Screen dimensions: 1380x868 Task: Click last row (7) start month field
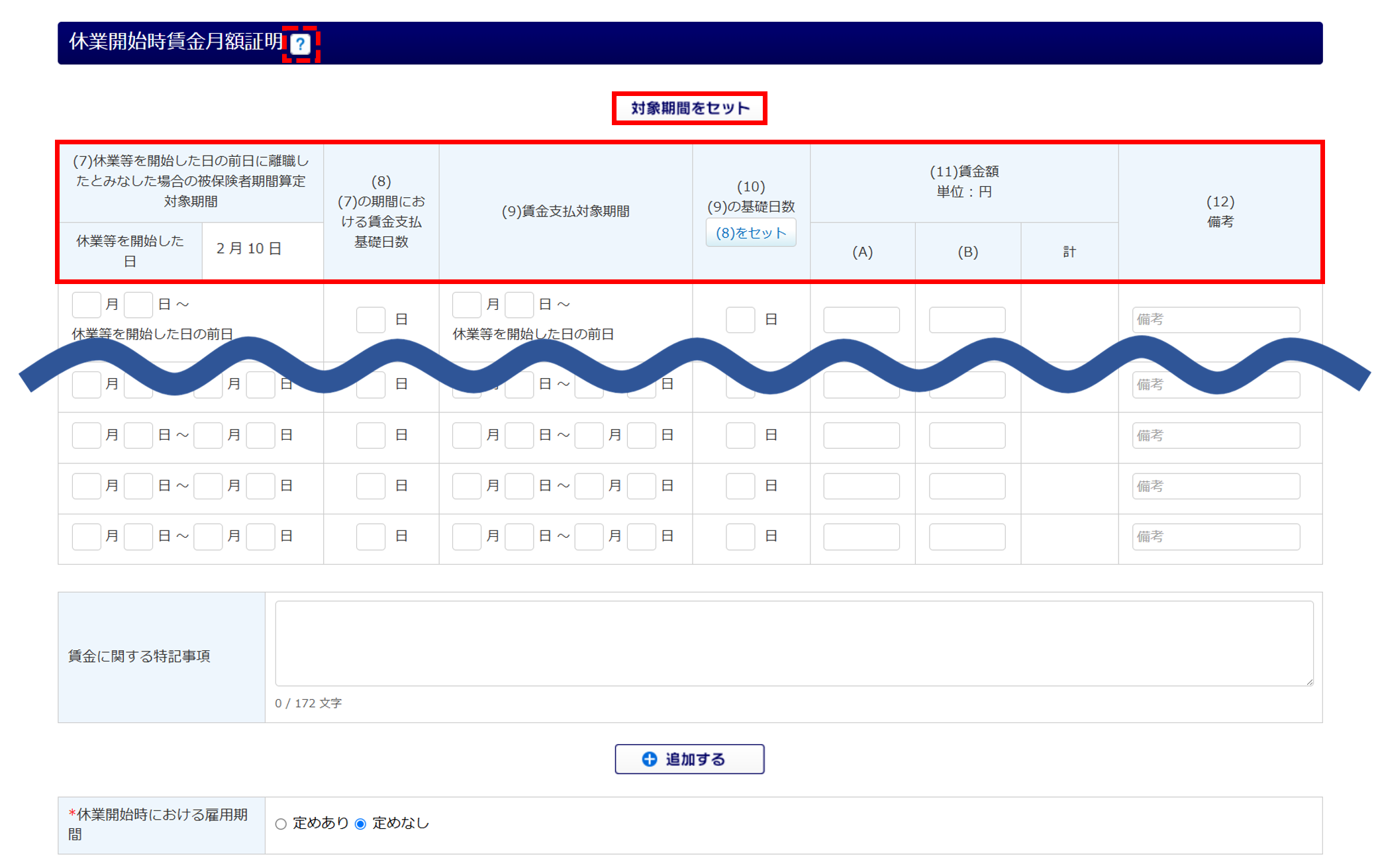point(87,536)
